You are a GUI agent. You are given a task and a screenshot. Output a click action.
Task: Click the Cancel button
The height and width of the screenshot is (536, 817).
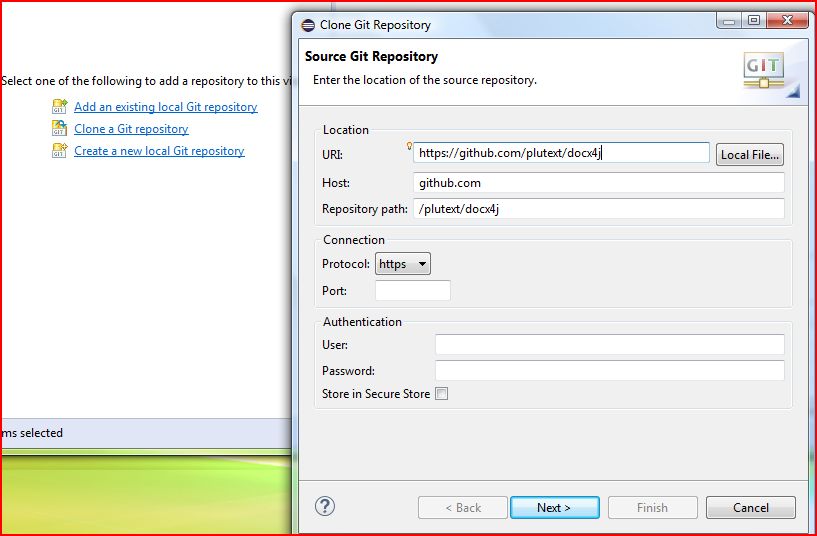751,507
